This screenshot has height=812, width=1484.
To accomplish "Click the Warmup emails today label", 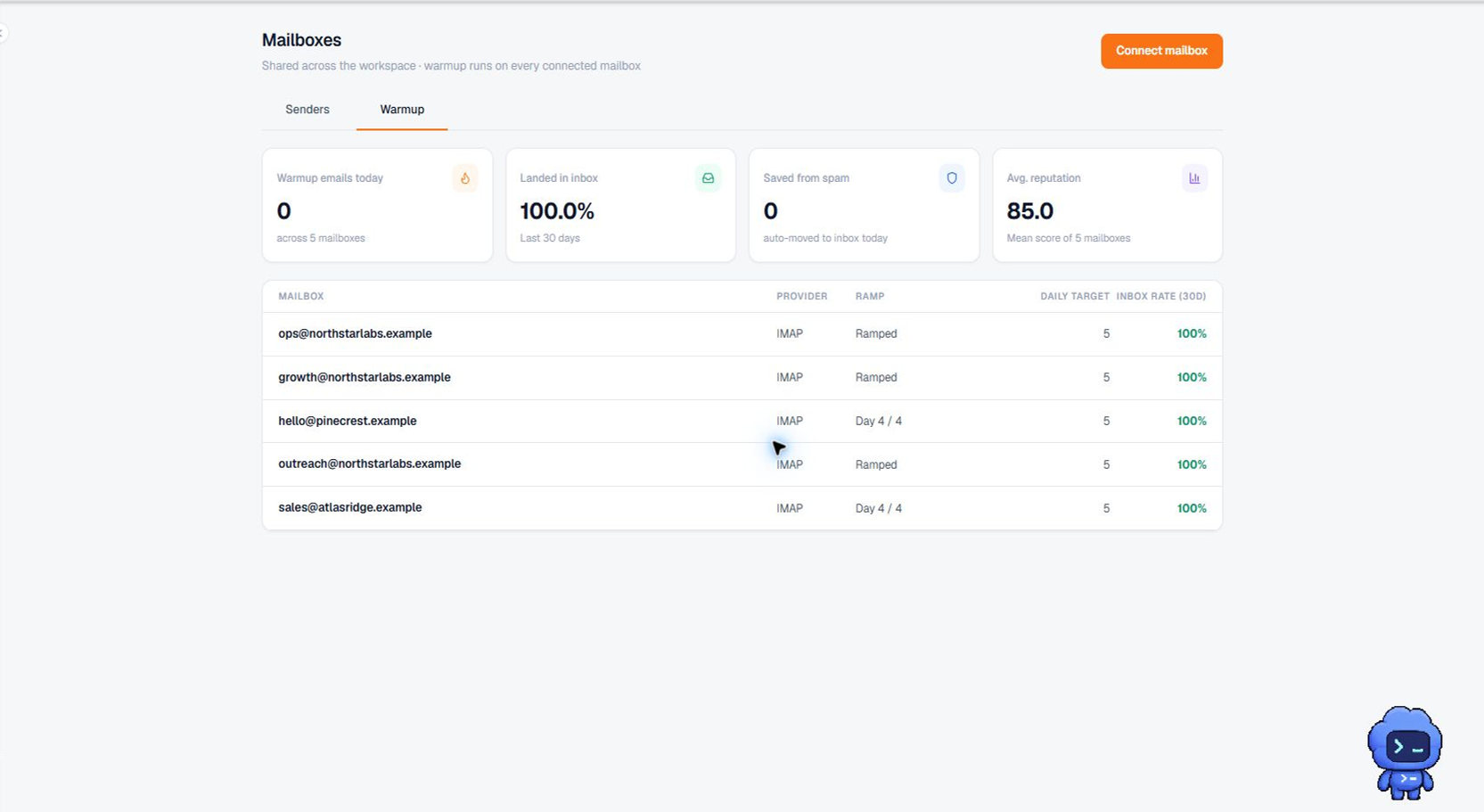I will pos(330,178).
